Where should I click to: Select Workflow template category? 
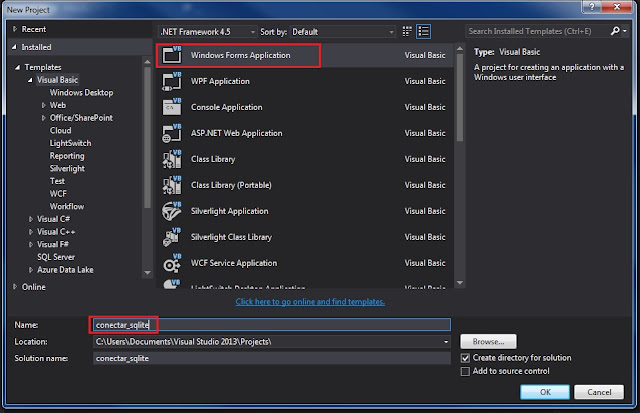coord(67,206)
